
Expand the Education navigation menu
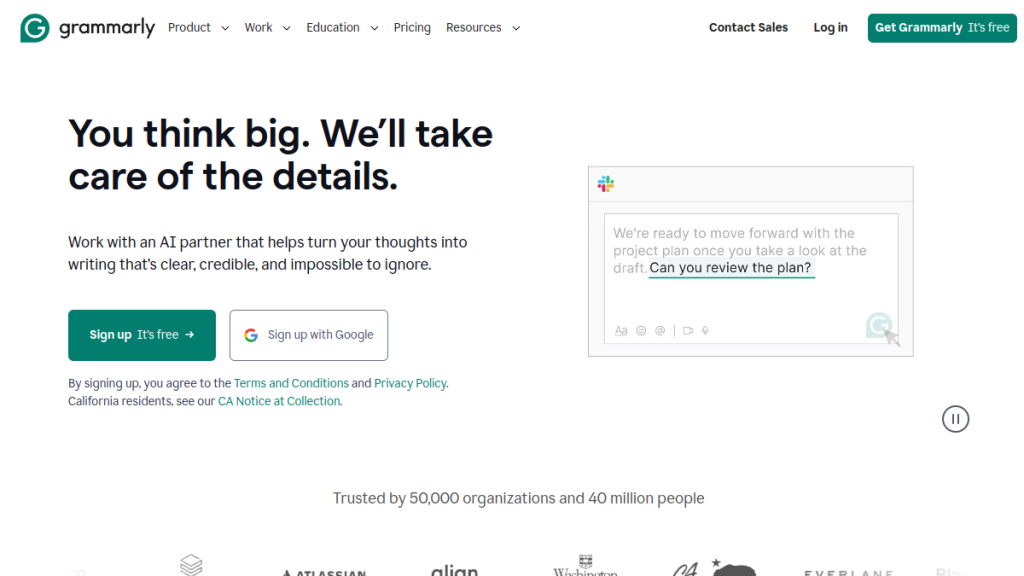(x=342, y=28)
